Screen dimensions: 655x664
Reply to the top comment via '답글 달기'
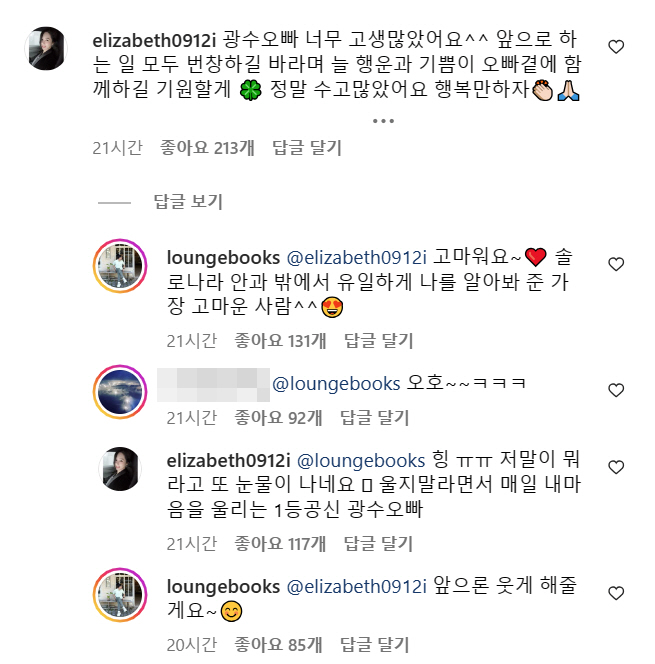click(x=306, y=148)
